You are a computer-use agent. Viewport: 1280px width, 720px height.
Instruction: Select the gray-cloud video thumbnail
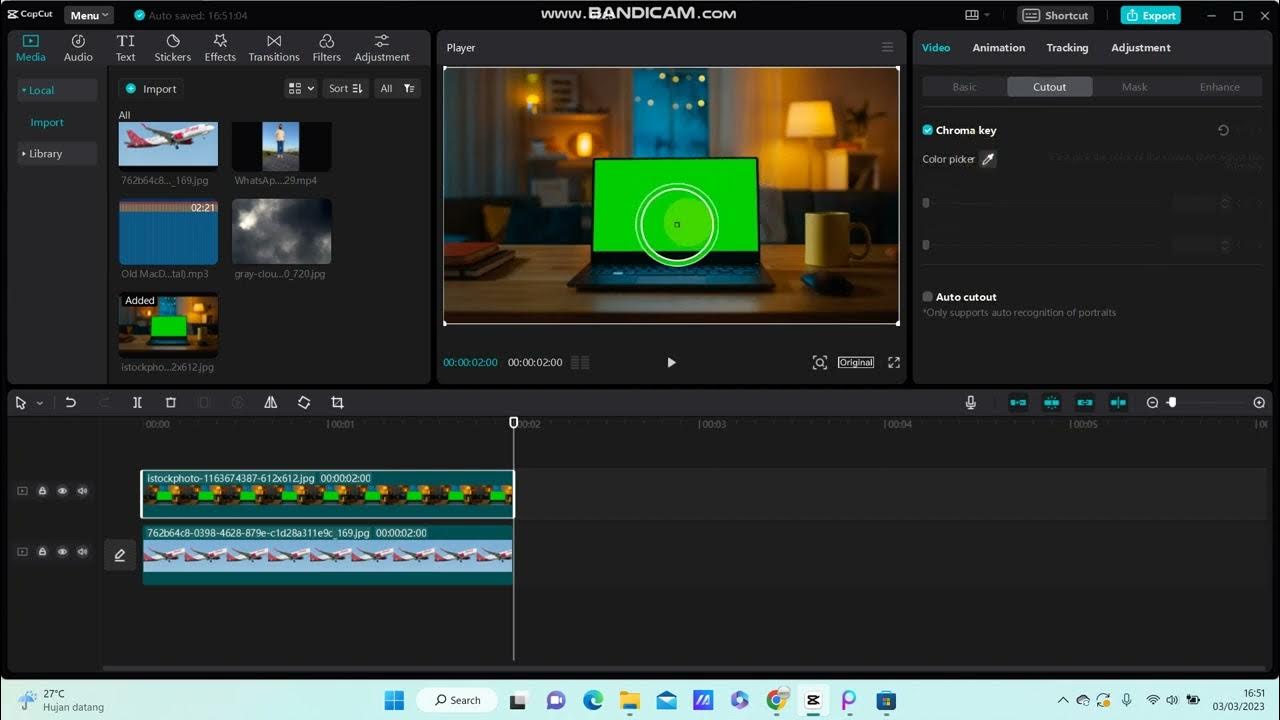pyautogui.click(x=282, y=231)
